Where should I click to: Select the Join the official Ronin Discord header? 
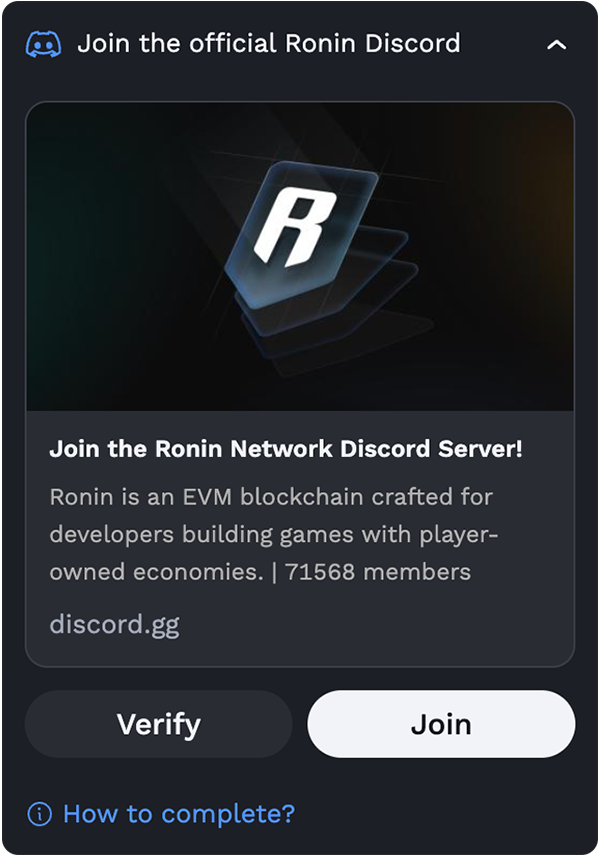269,44
